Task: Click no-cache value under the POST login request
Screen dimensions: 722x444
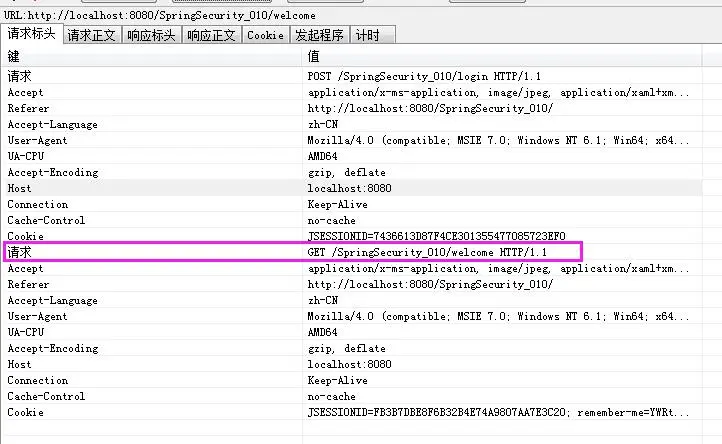Action: pos(332,220)
